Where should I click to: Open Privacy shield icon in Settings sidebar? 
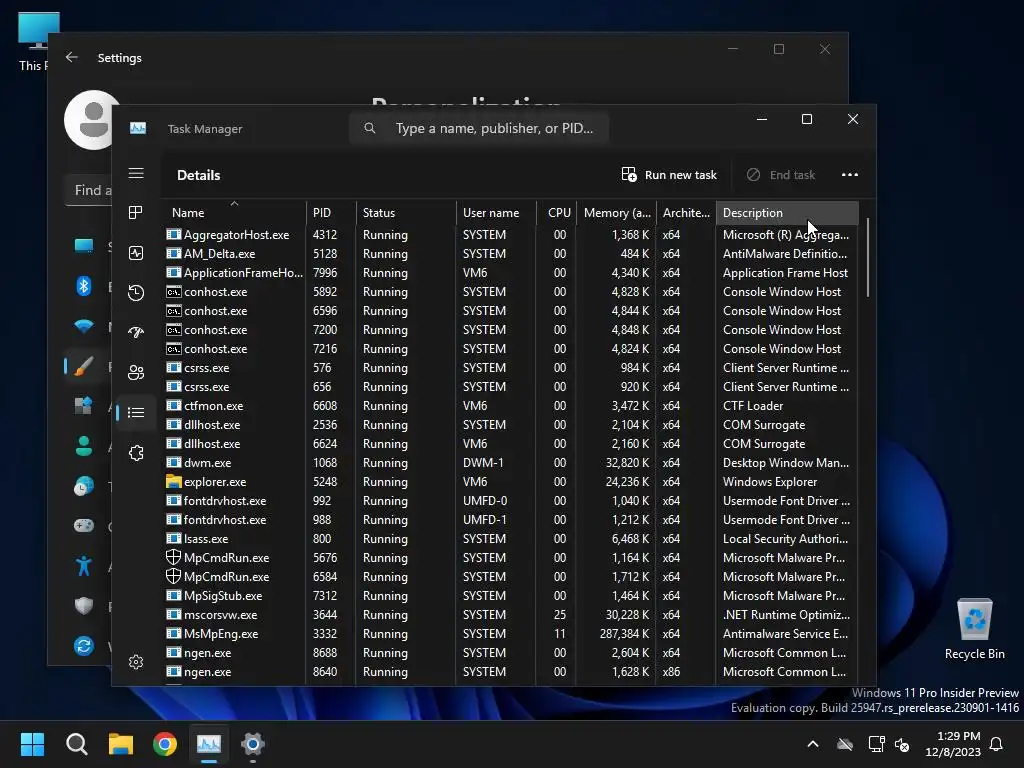point(84,605)
